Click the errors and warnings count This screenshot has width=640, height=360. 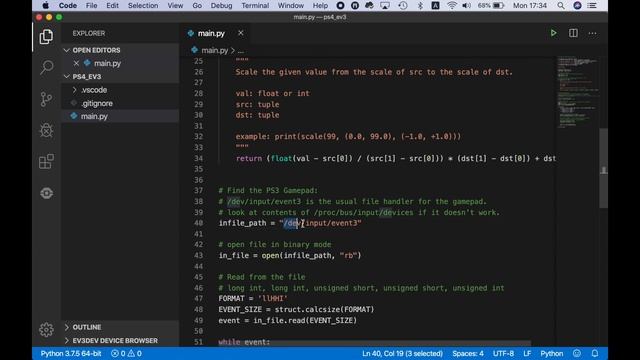(x=127, y=353)
